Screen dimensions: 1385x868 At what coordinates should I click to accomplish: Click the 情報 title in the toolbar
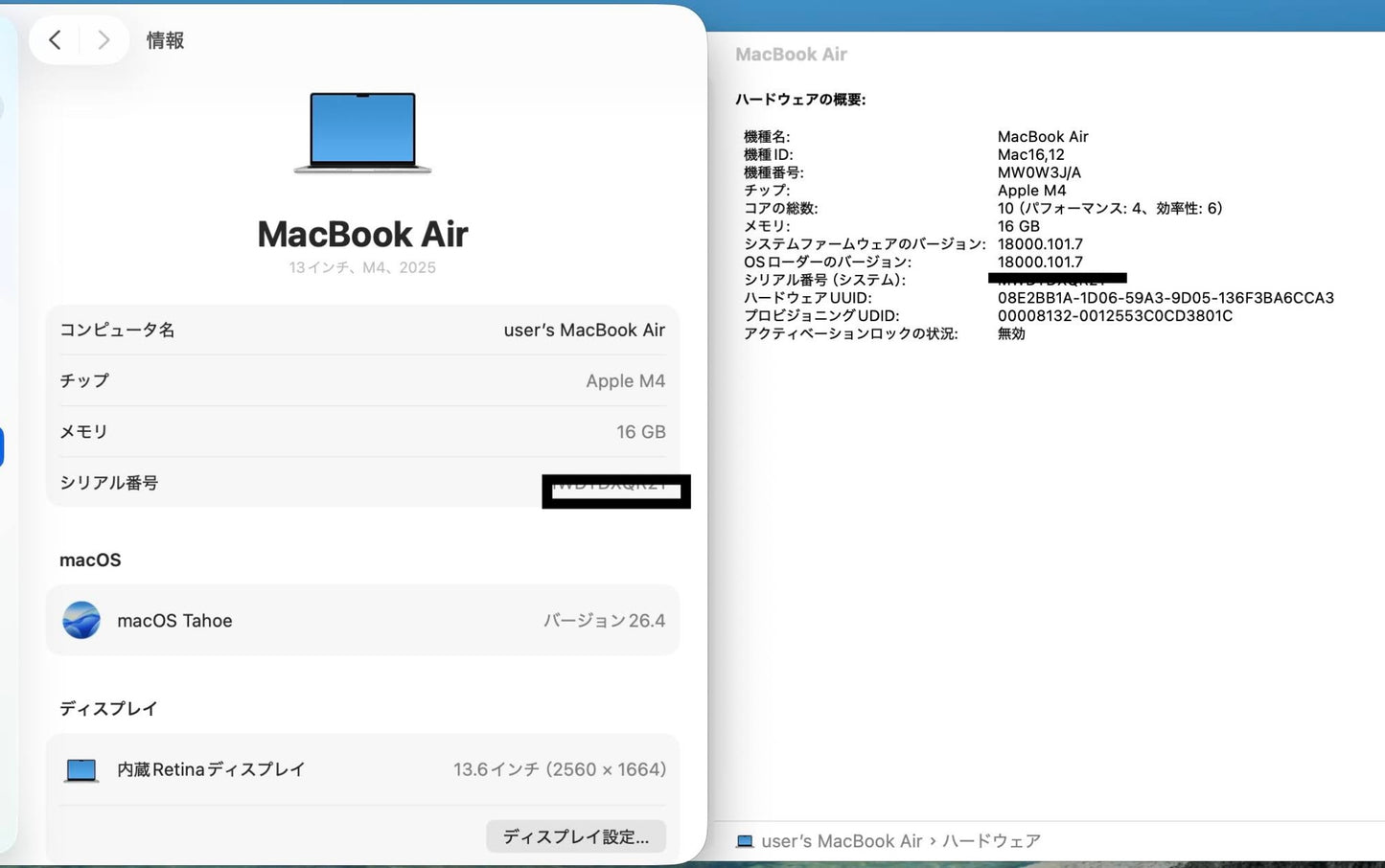point(165,40)
